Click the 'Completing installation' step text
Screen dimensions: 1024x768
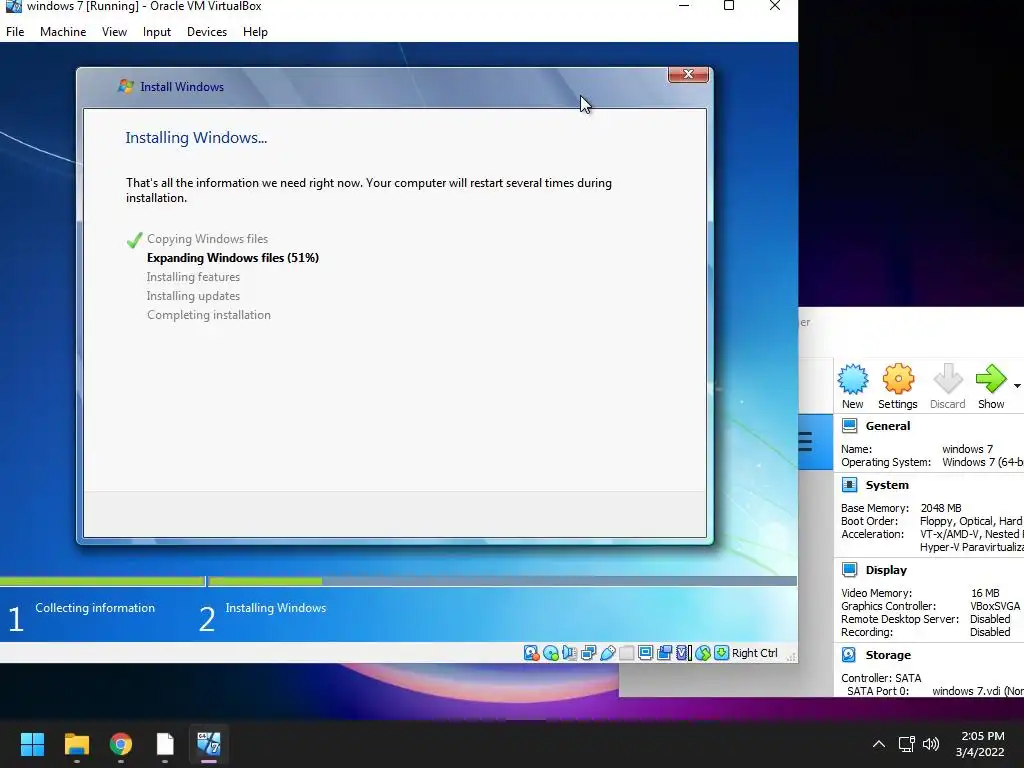pos(209,314)
